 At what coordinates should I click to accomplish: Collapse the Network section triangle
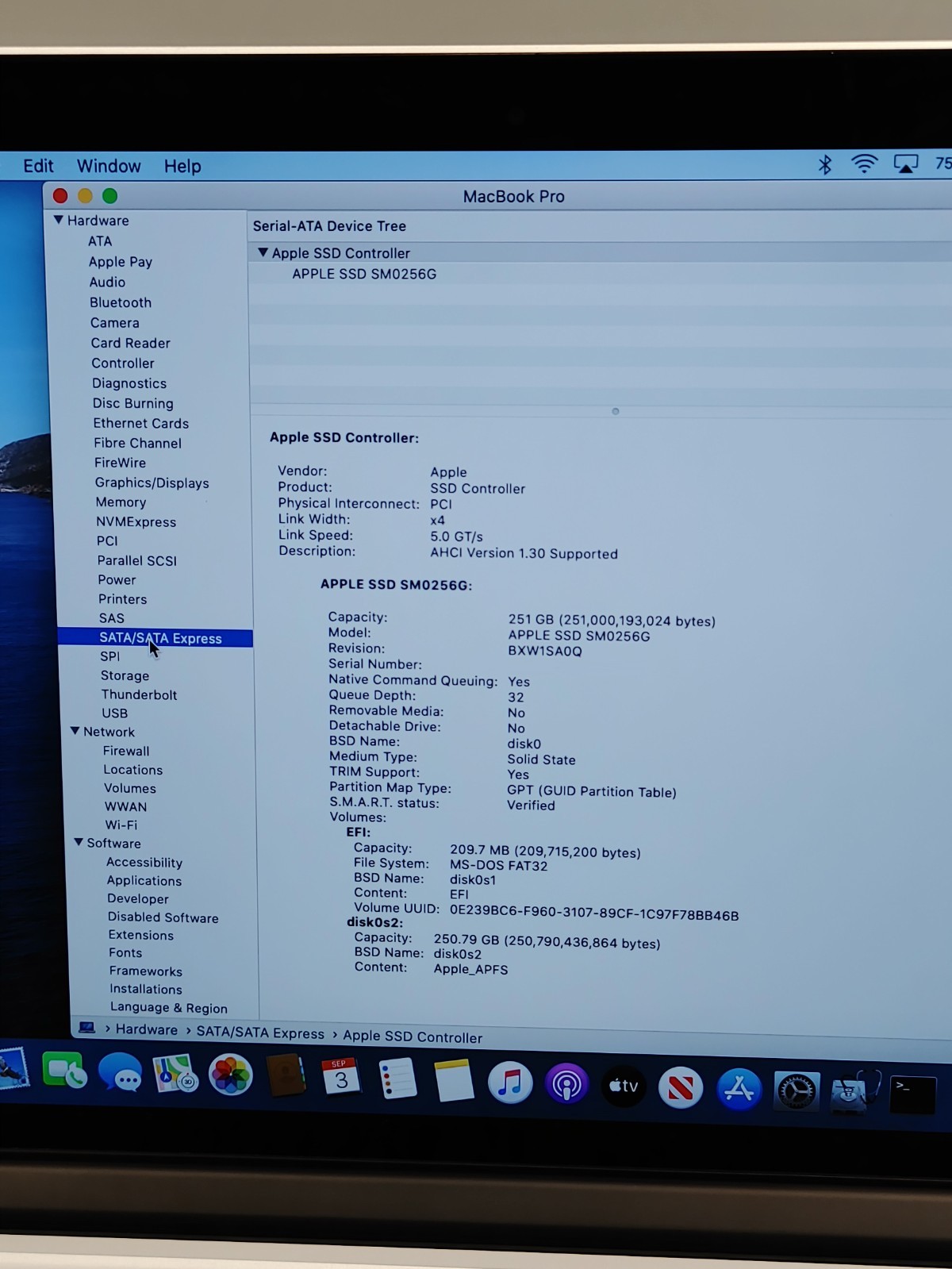[75, 731]
